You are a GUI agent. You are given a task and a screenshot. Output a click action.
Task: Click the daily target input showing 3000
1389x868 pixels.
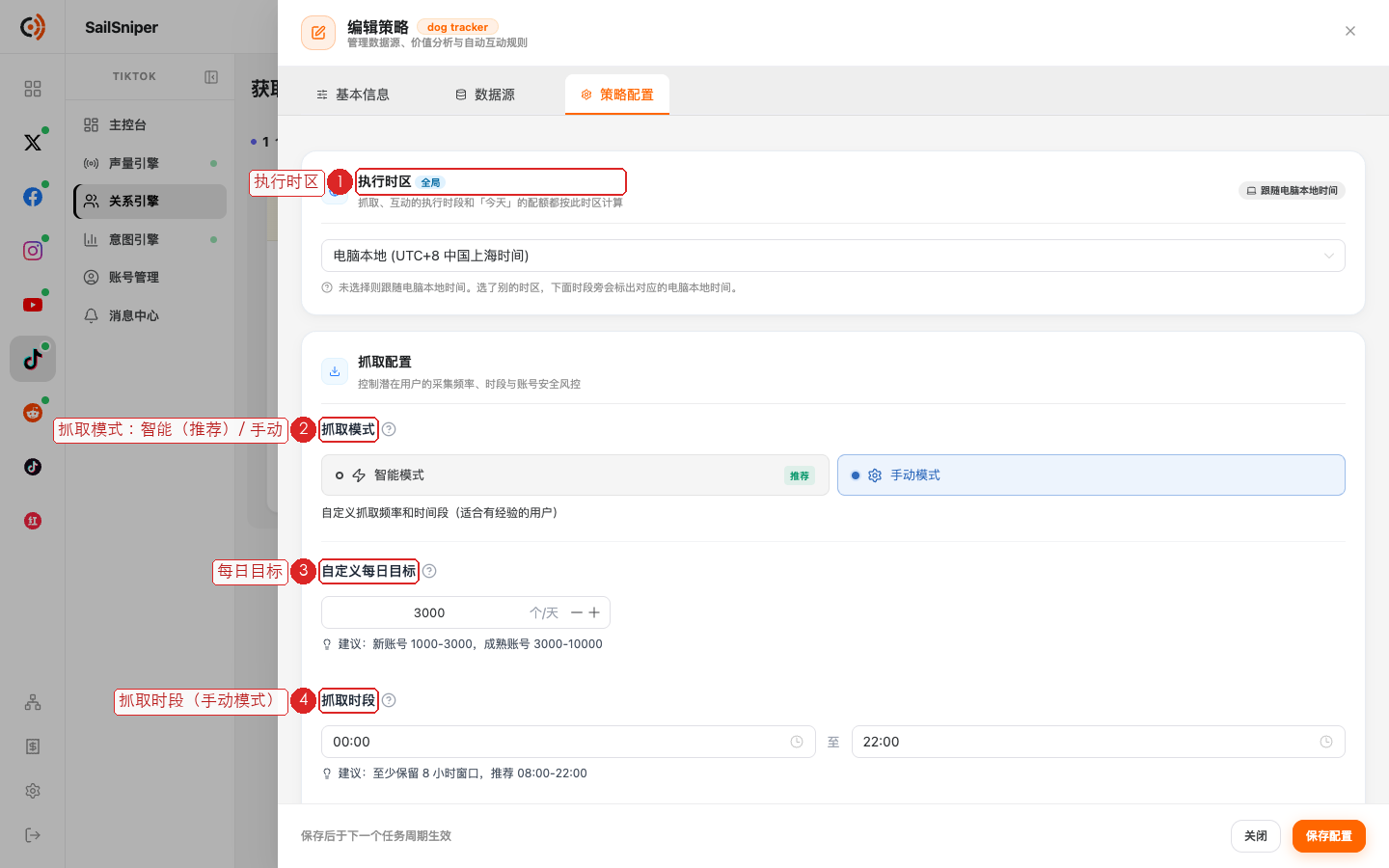pyautogui.click(x=429, y=612)
